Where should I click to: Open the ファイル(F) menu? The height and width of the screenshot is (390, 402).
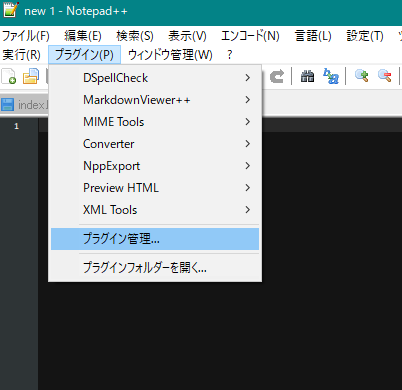(26, 36)
